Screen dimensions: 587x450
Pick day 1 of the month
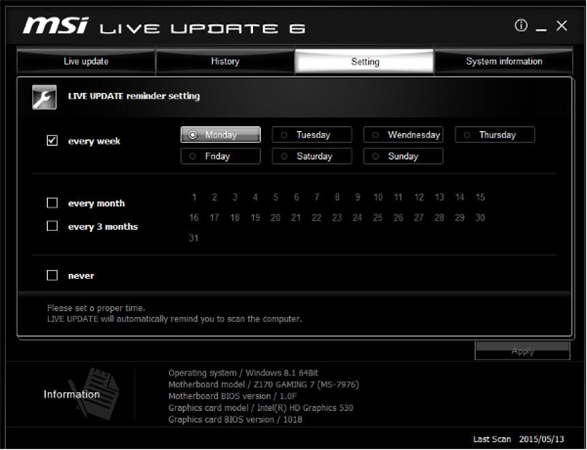(x=194, y=197)
